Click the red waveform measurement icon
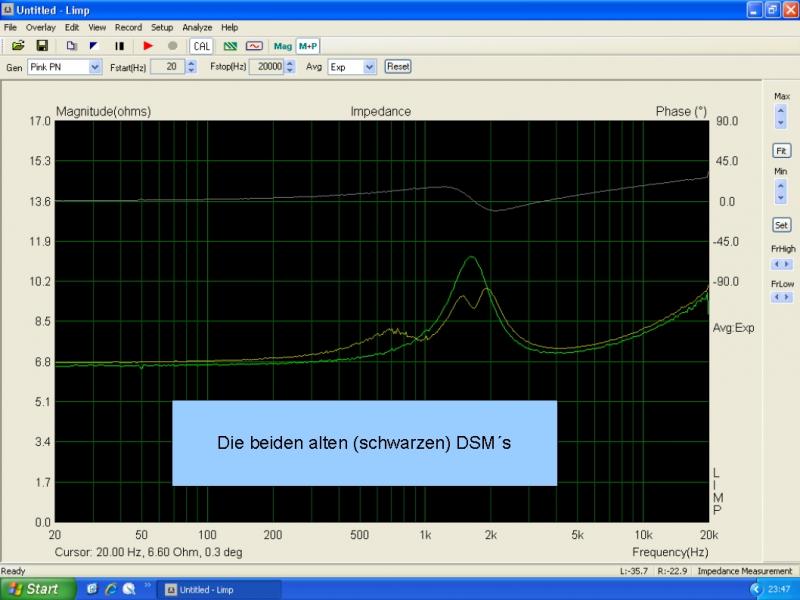800x600 pixels. [254, 46]
